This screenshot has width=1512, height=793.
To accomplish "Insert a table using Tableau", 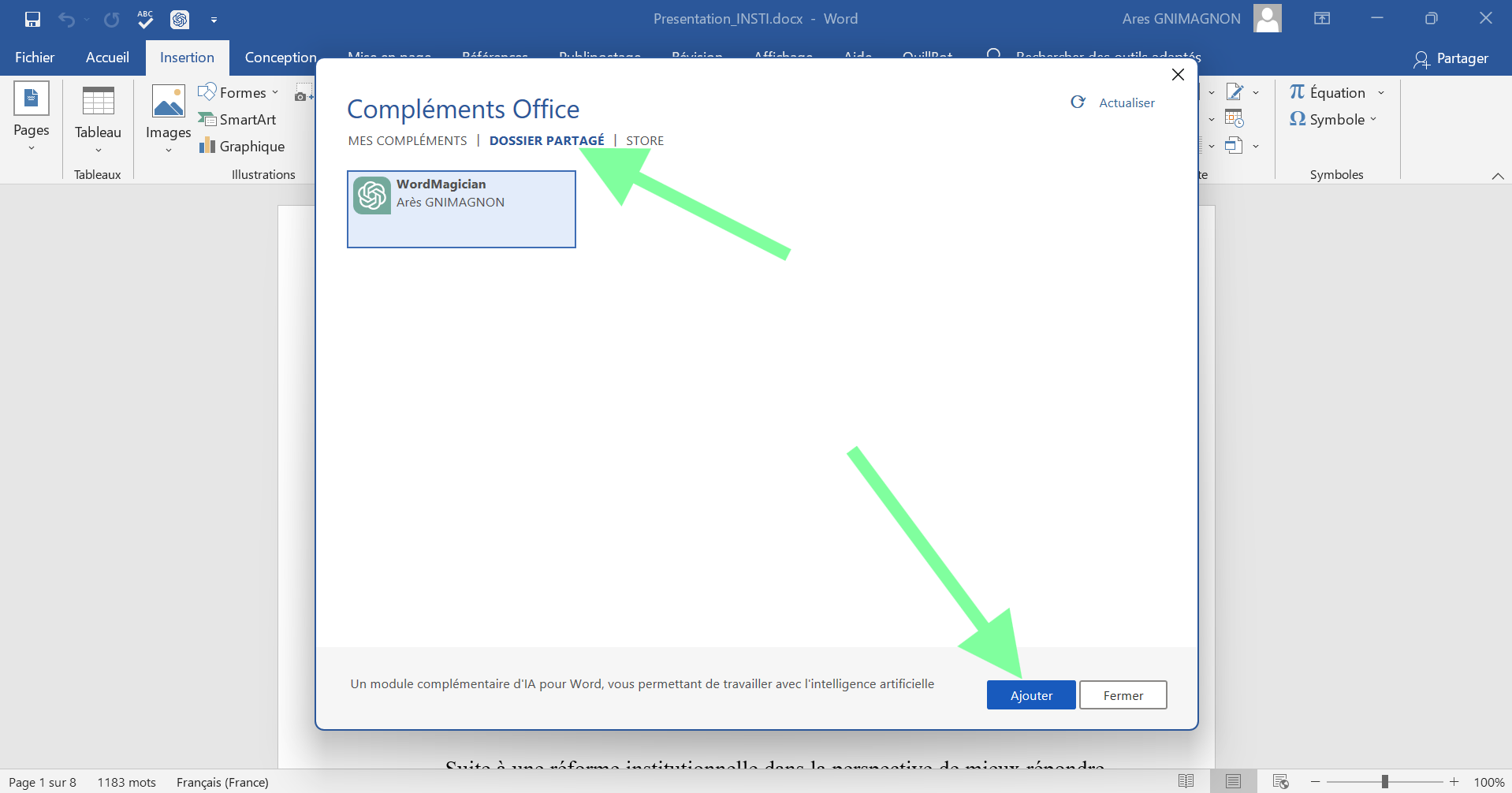I will (99, 118).
